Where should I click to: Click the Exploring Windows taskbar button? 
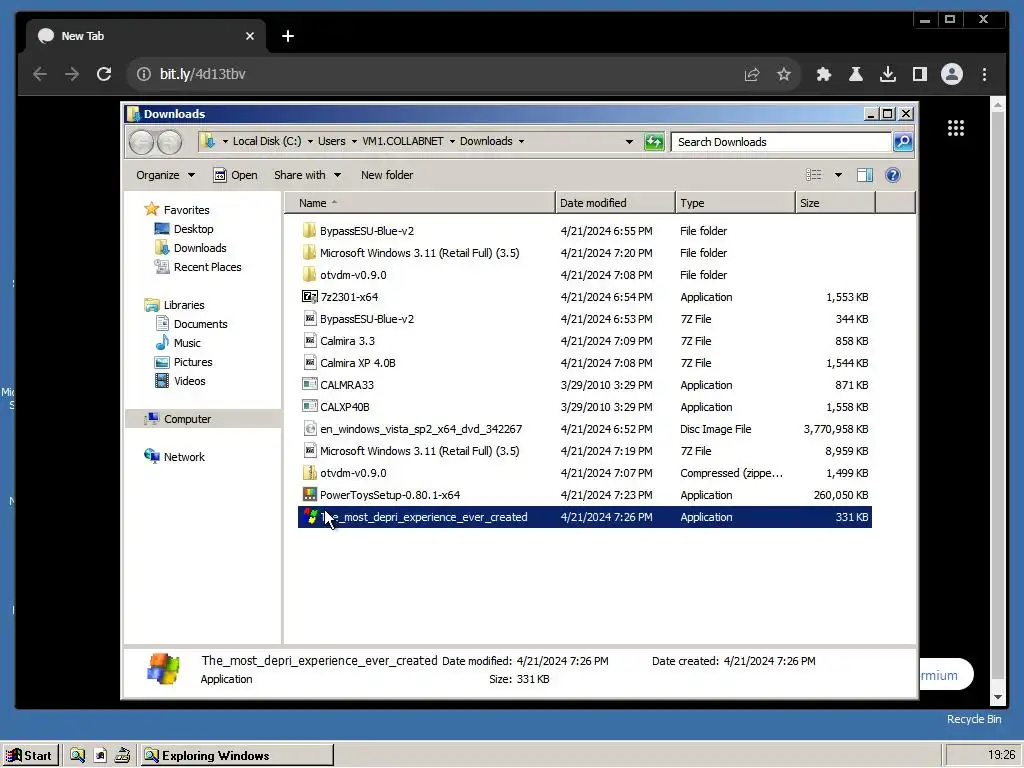(237, 755)
